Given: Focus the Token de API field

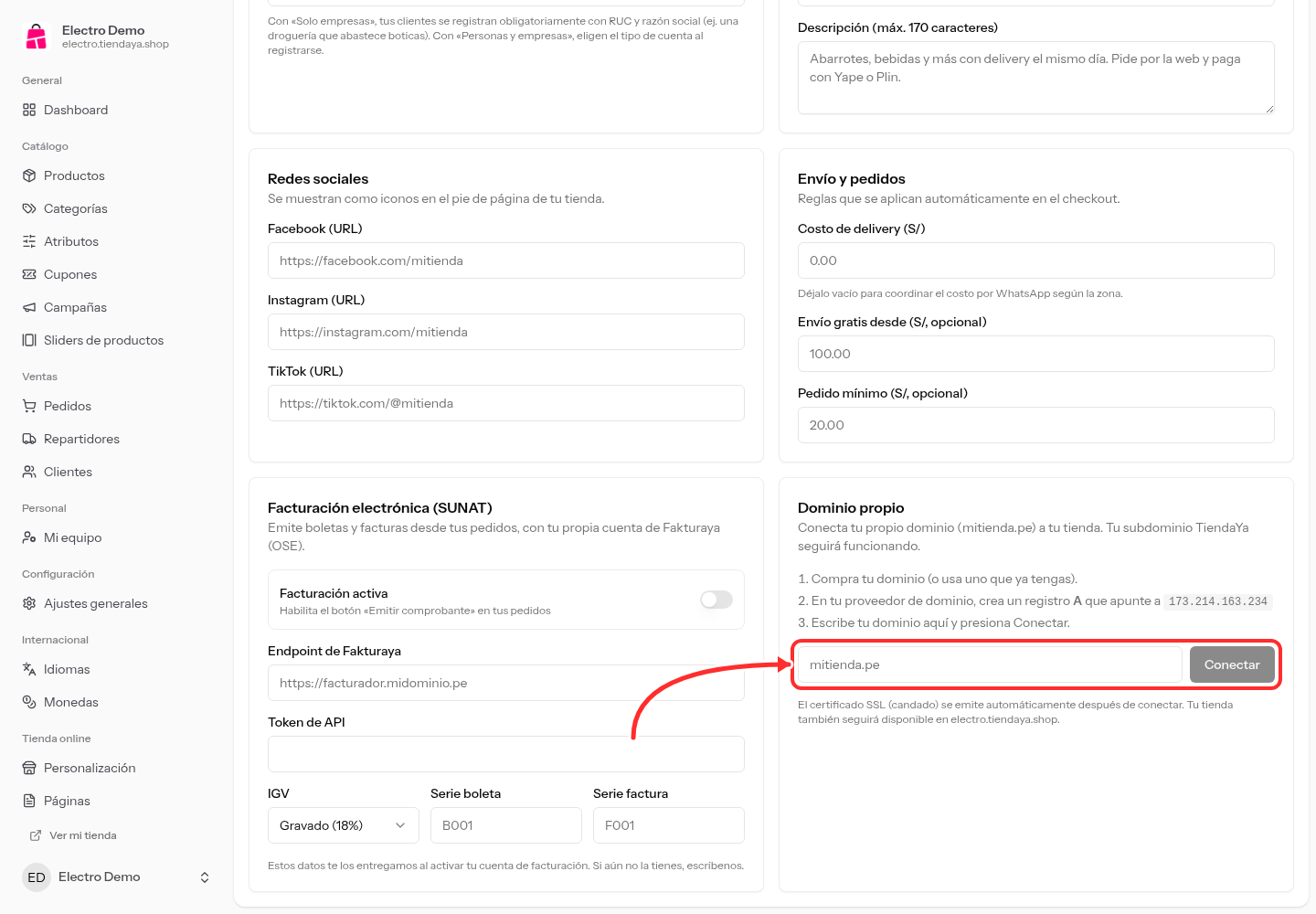Looking at the screenshot, I should pos(506,754).
